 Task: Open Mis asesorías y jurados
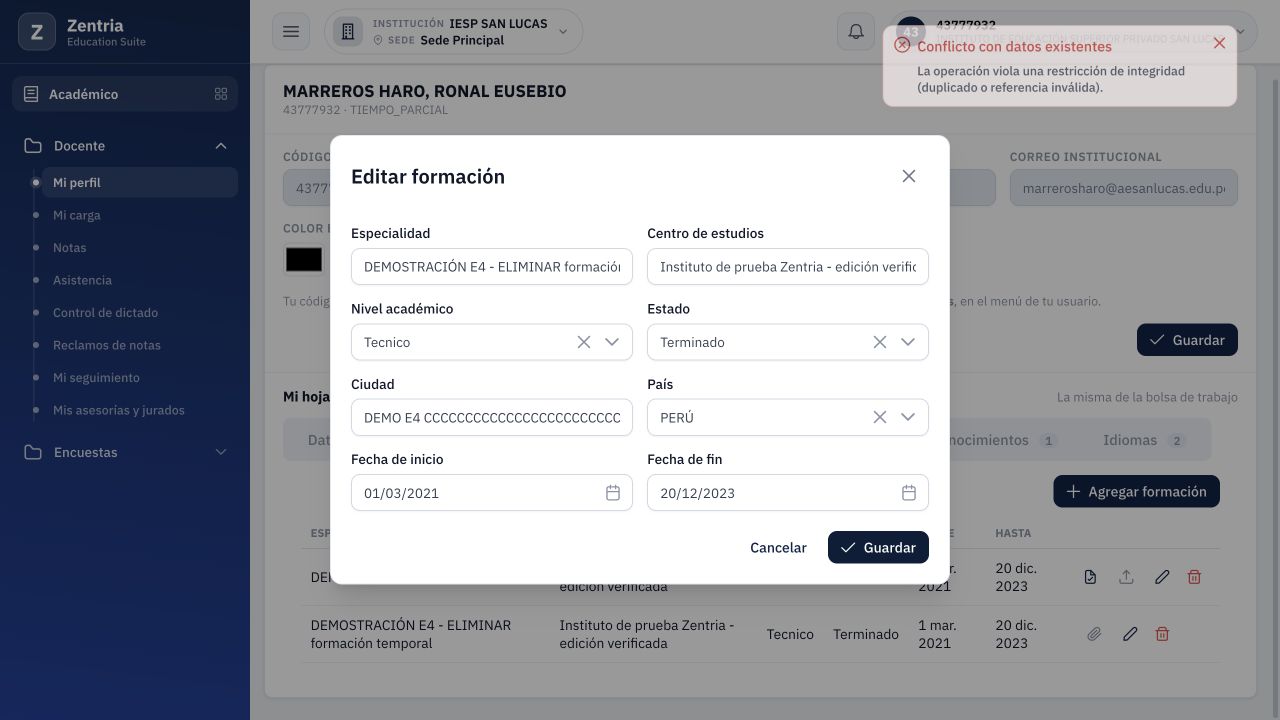click(x=119, y=410)
